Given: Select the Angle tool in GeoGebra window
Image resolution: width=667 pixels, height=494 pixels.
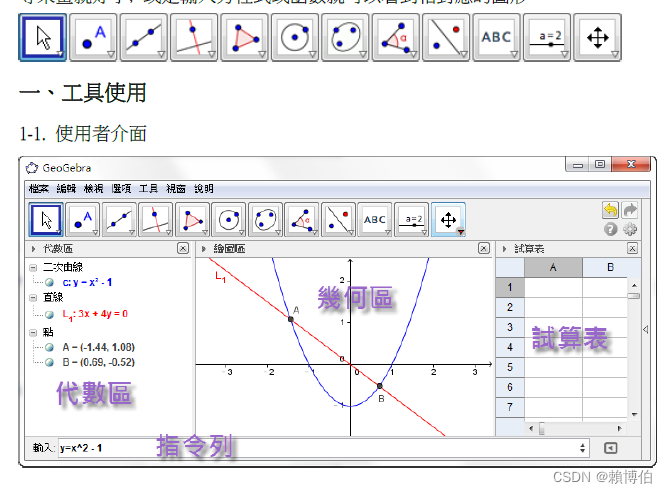Looking at the screenshot, I should (x=302, y=220).
